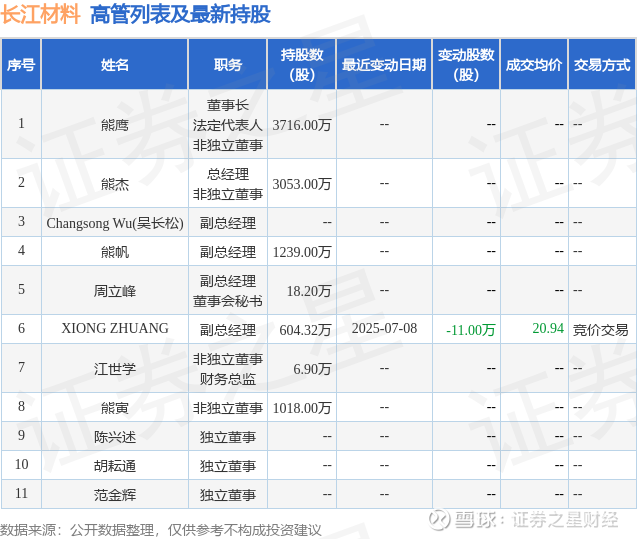
Task: Click the name 江世学
Action: pos(115,369)
